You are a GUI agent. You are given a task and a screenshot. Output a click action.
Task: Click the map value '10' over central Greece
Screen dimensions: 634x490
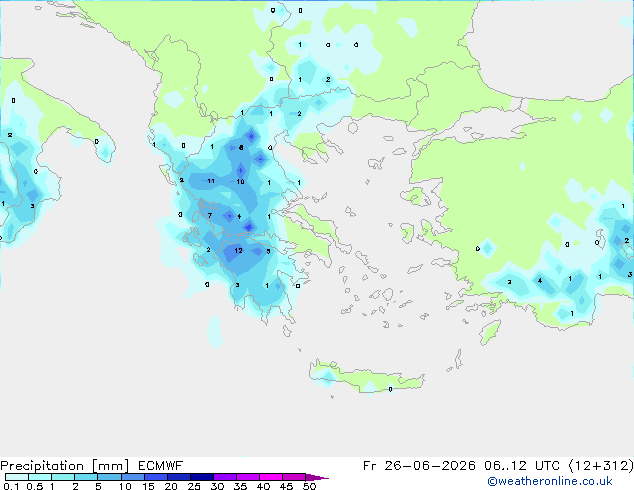240,182
